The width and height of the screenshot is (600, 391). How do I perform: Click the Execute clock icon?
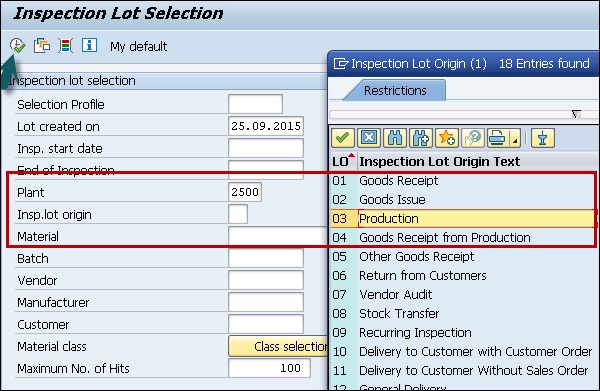pos(17,46)
